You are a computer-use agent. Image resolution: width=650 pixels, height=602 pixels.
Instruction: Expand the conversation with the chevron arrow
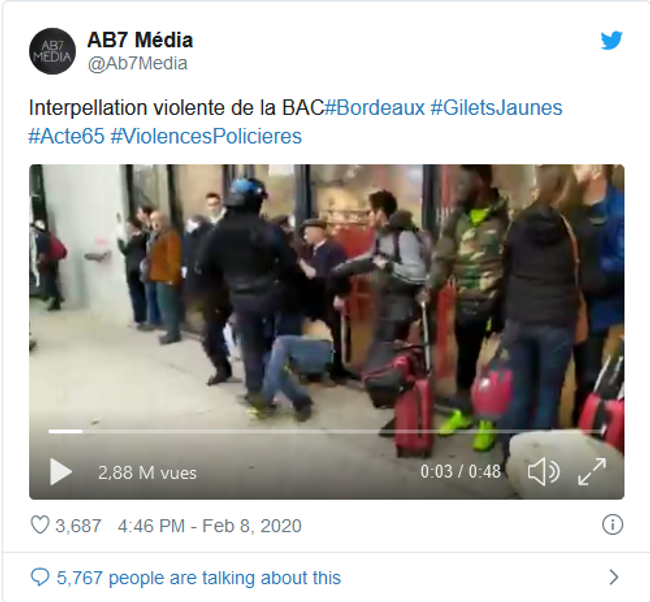click(x=614, y=577)
